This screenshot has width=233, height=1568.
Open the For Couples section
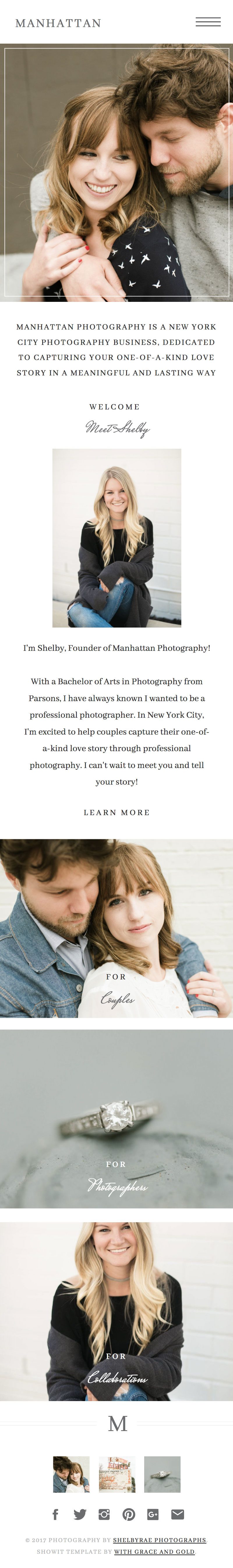point(116,928)
